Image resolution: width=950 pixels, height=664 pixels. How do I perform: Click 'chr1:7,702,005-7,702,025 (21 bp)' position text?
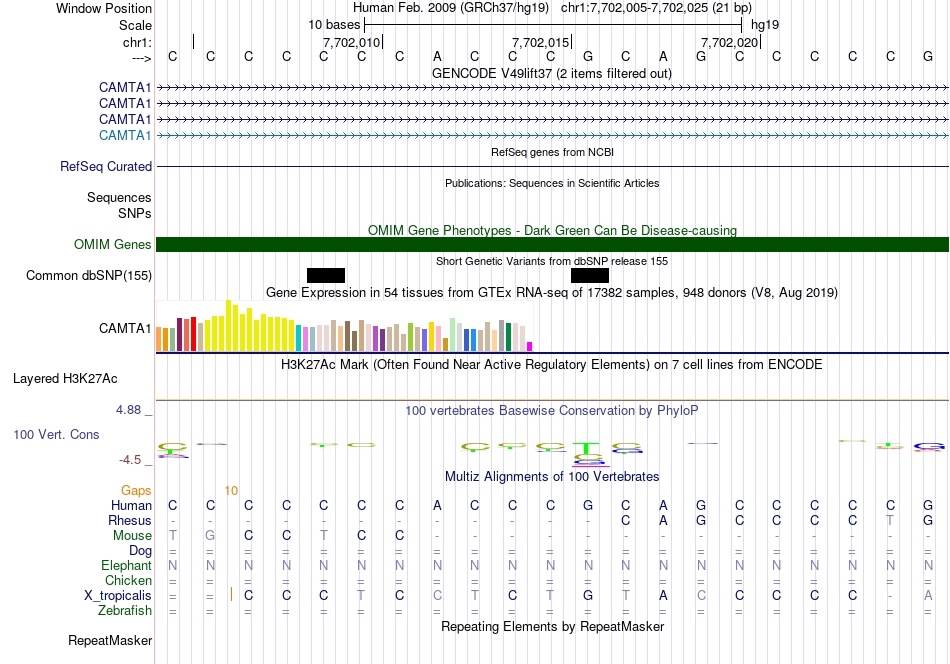656,8
